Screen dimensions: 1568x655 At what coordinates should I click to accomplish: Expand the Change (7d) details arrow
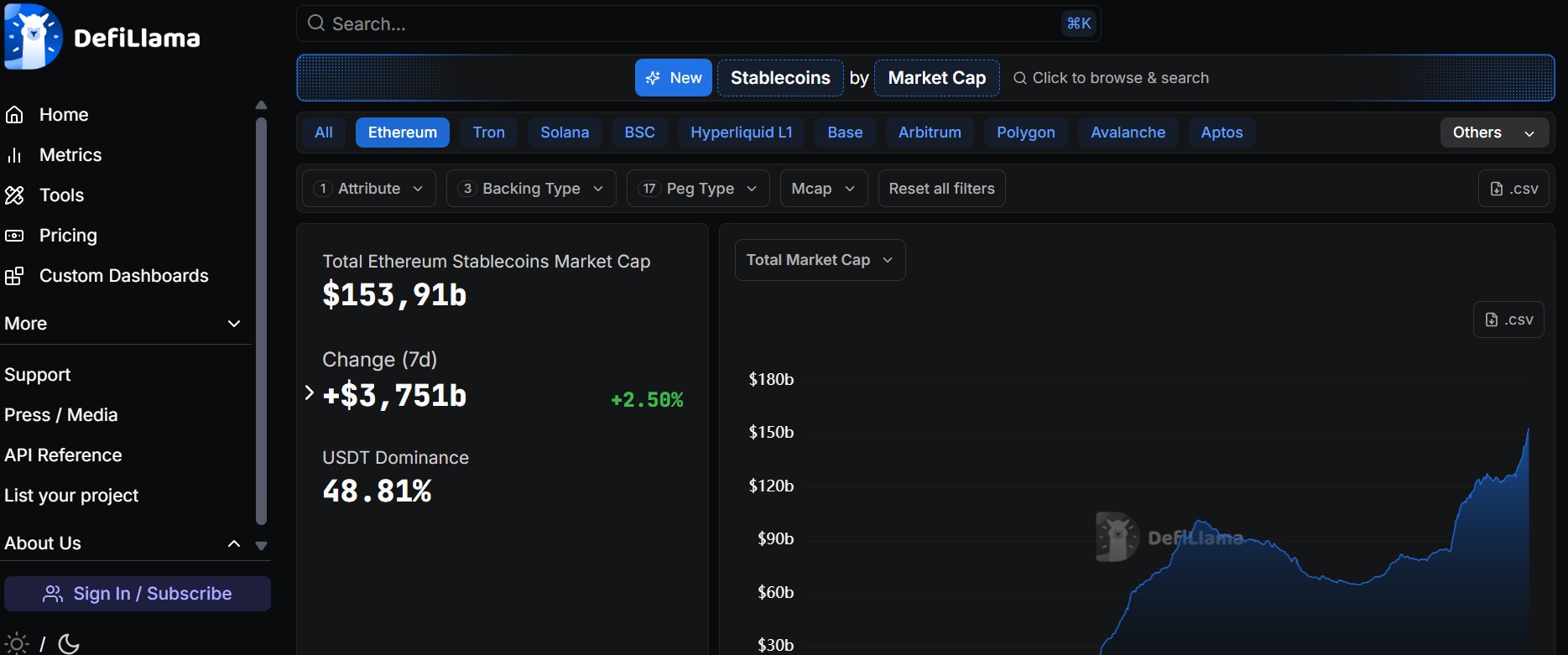pyautogui.click(x=309, y=392)
